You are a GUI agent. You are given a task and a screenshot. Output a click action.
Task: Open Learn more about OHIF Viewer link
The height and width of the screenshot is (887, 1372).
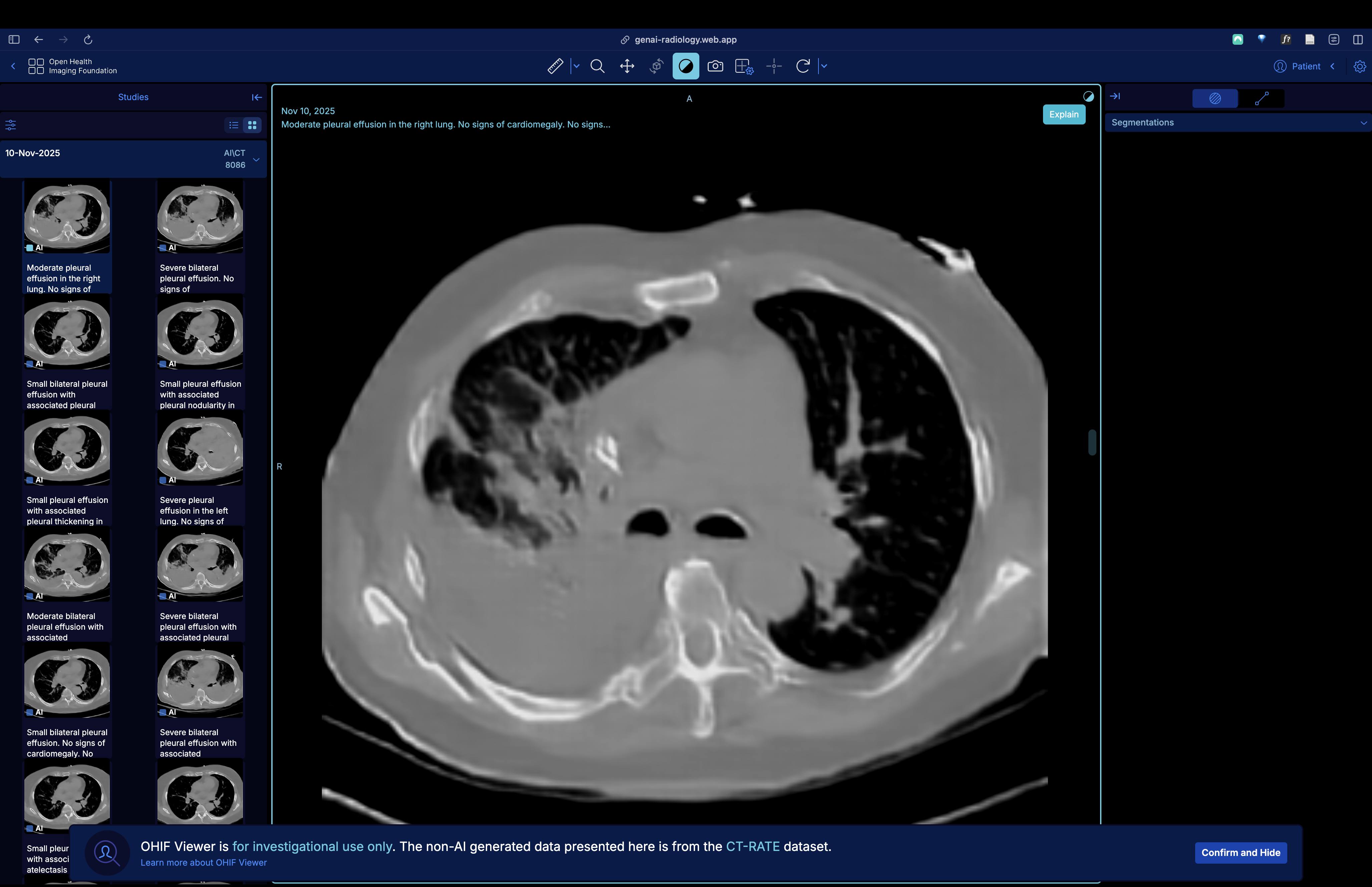point(203,862)
